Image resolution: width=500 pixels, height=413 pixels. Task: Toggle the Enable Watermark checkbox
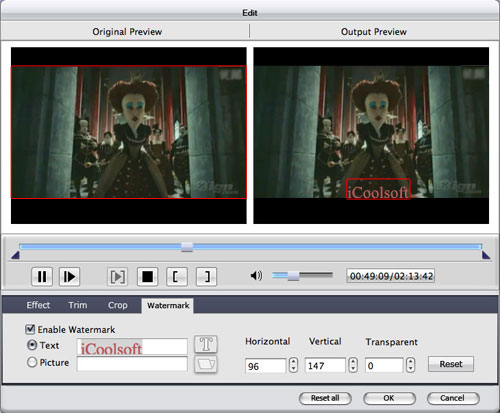point(30,329)
